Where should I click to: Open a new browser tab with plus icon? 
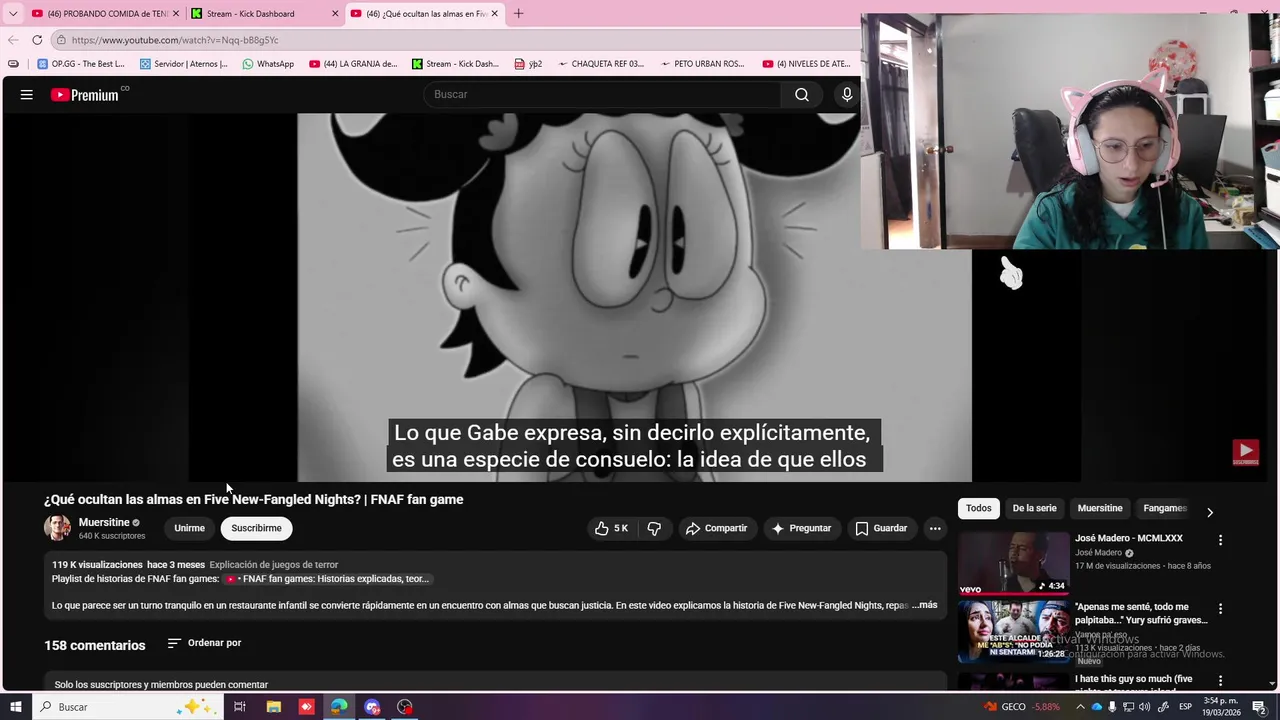point(518,13)
